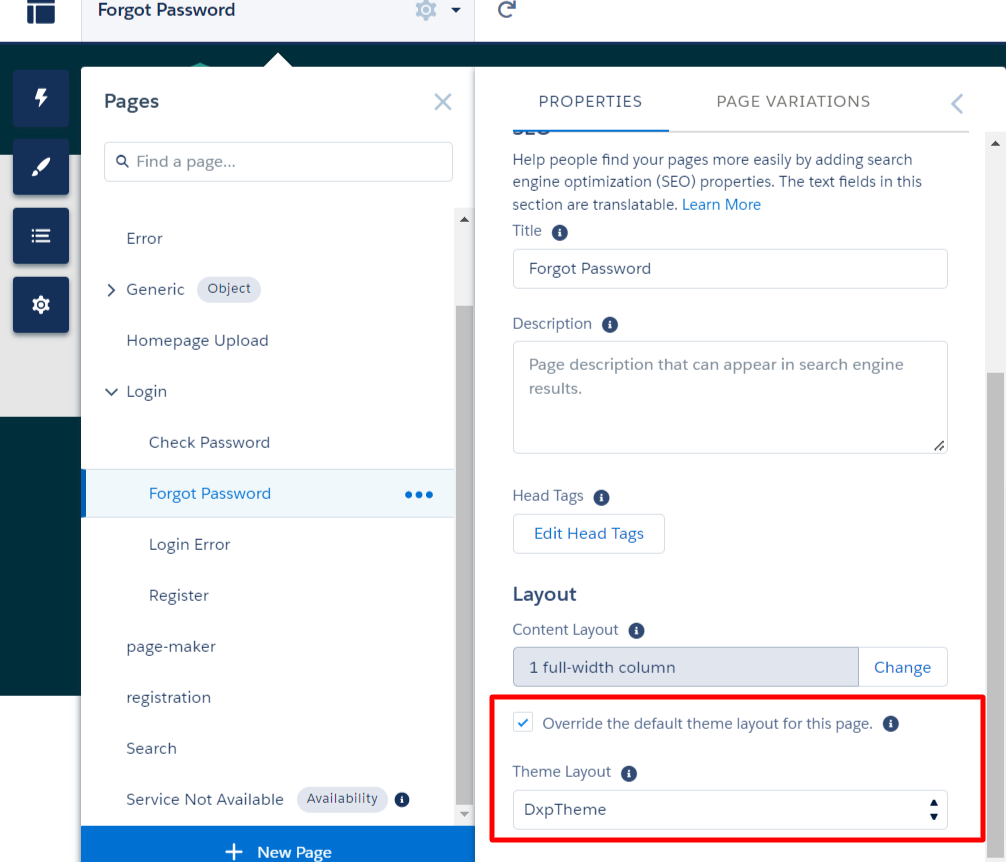Viewport: 1006px width, 862px height.
Task: Open the Theme paintbrush panel
Action: (41, 167)
